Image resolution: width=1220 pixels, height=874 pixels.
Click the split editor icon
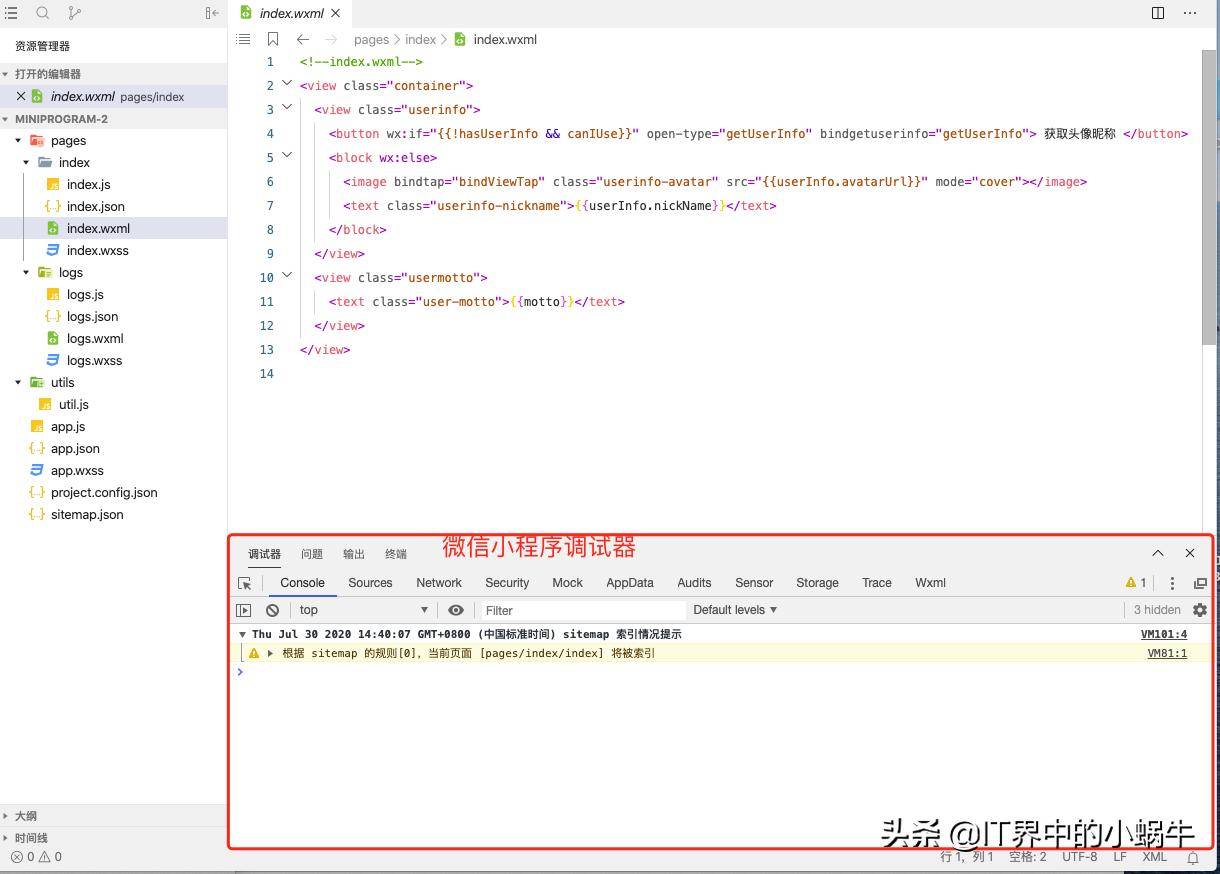[1158, 13]
